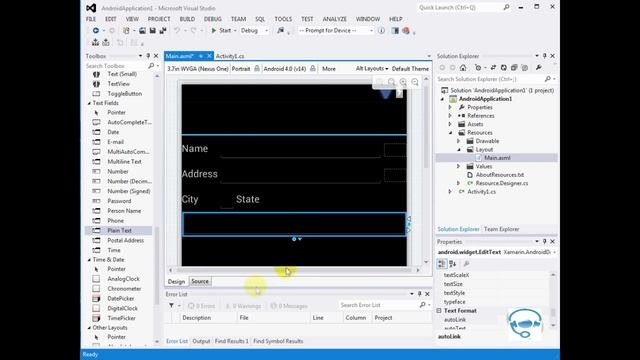
Task: Click zoom in icon on designer
Action: click(403, 82)
